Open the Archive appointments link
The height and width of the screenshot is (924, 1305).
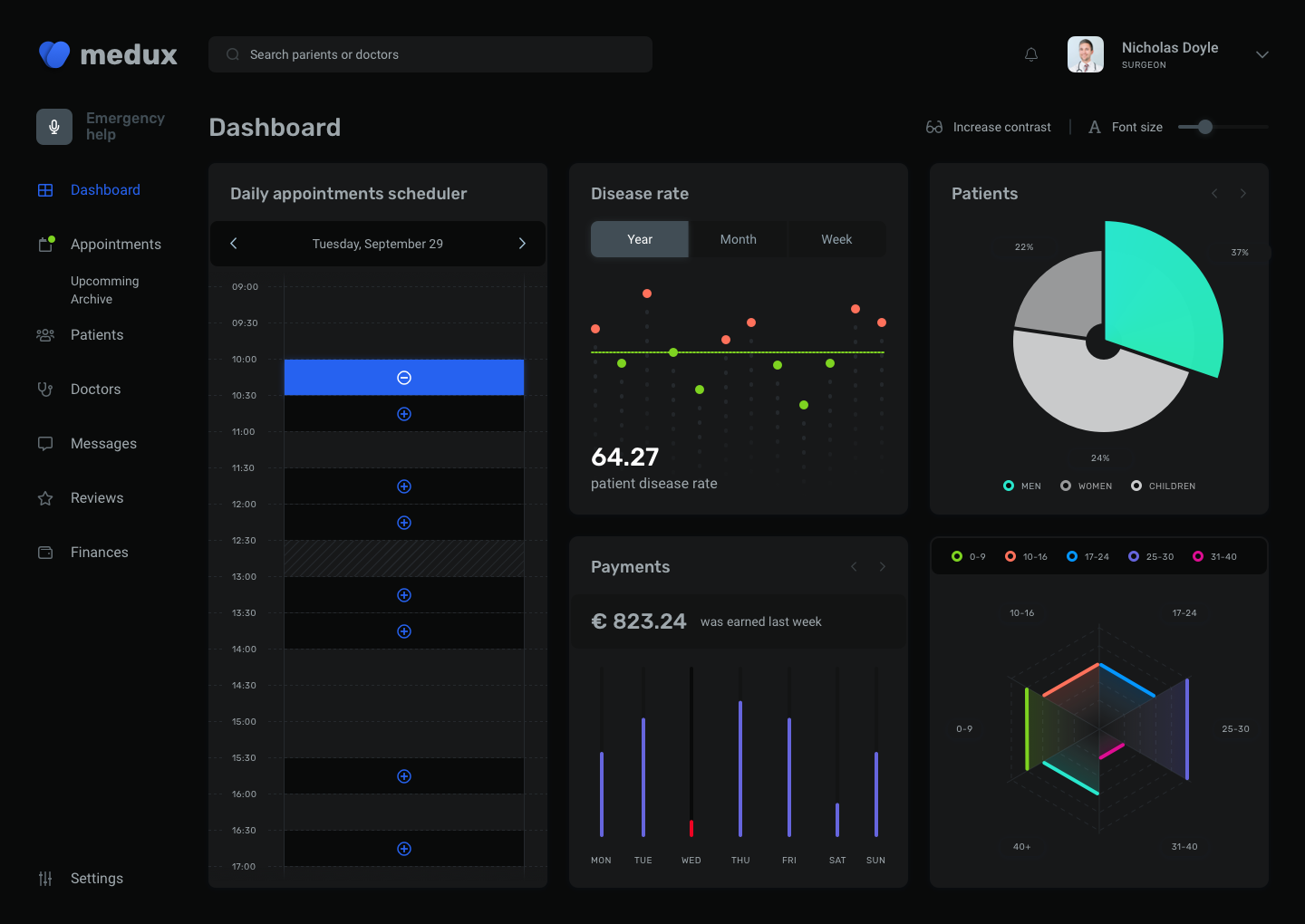pyautogui.click(x=92, y=299)
